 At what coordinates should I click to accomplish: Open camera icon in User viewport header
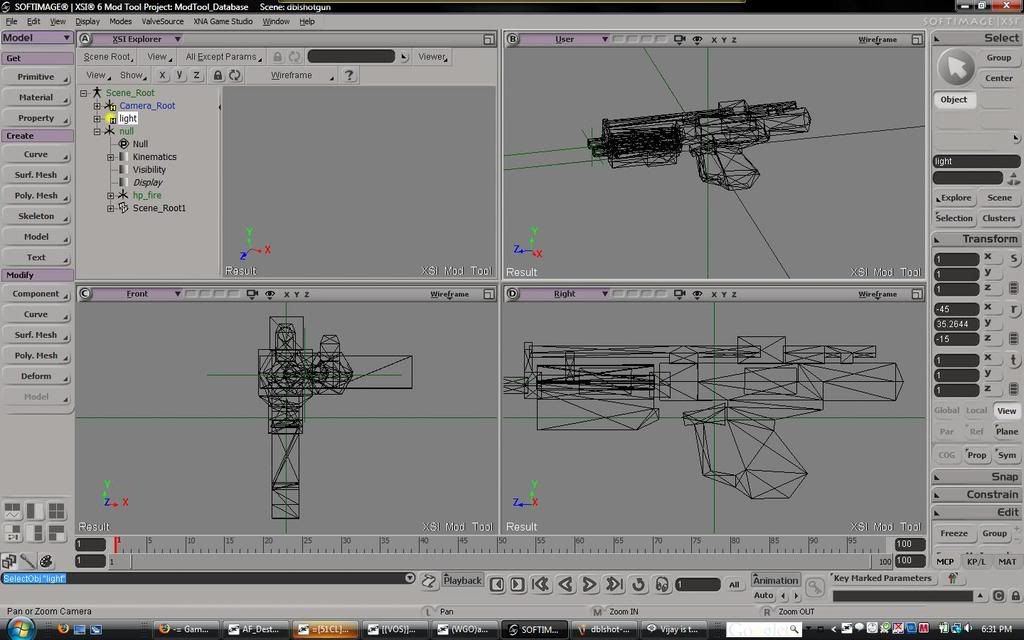(679, 39)
